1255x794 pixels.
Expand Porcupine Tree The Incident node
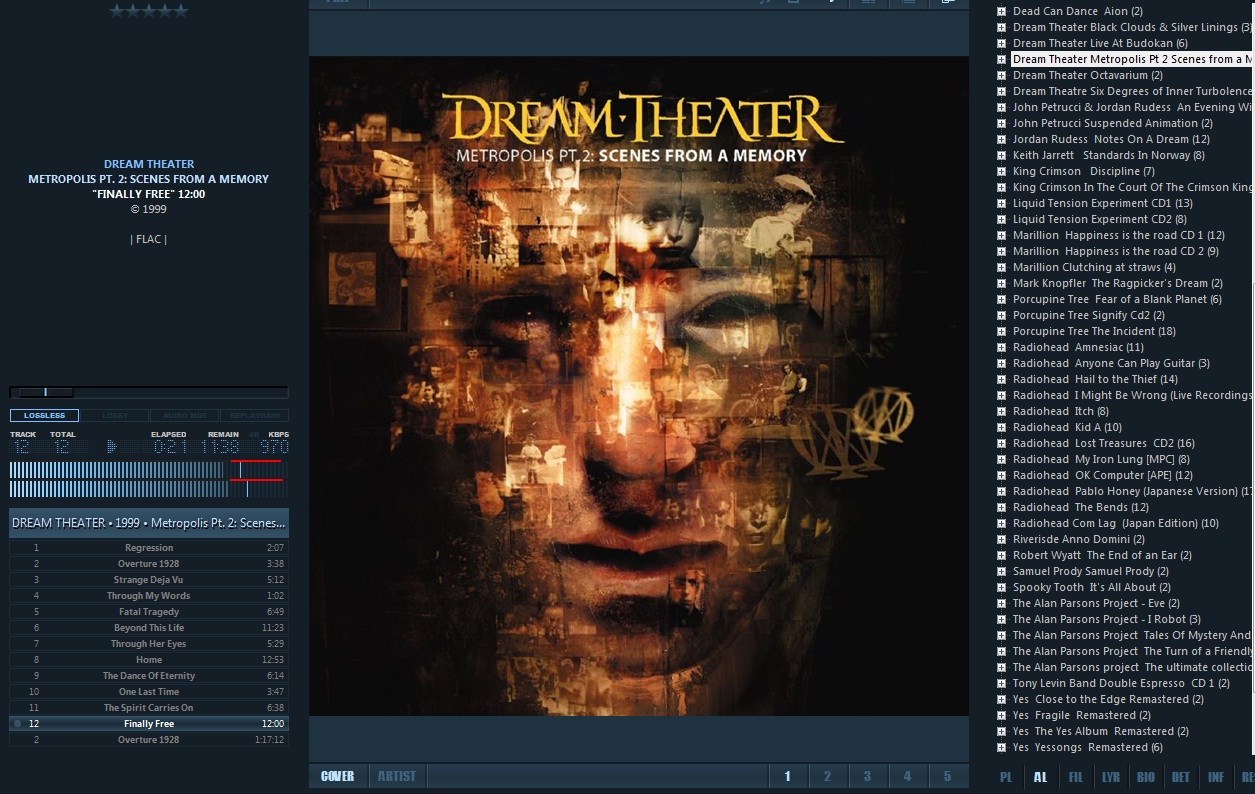[1001, 331]
